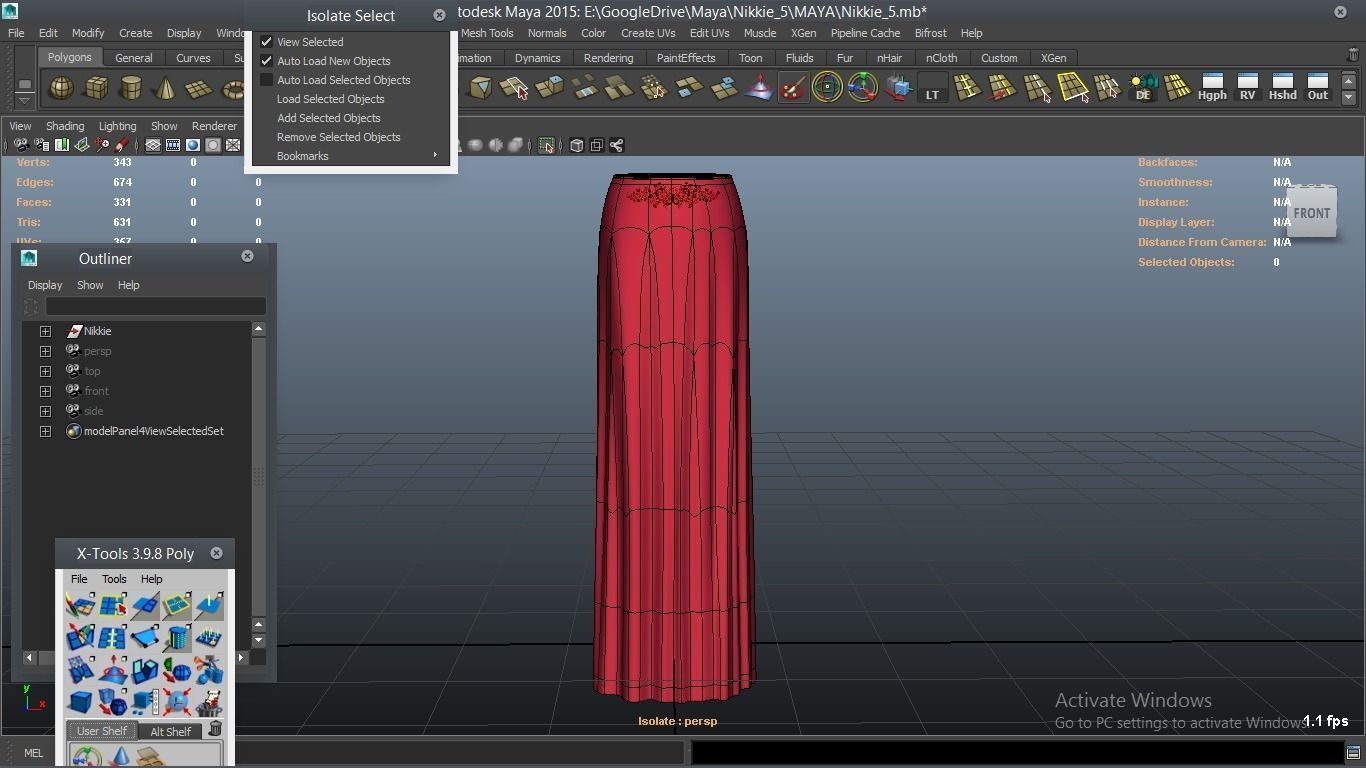Image resolution: width=1366 pixels, height=768 pixels.
Task: Click the Outliner horizontal scrollbar right arrow
Action: coord(241,657)
